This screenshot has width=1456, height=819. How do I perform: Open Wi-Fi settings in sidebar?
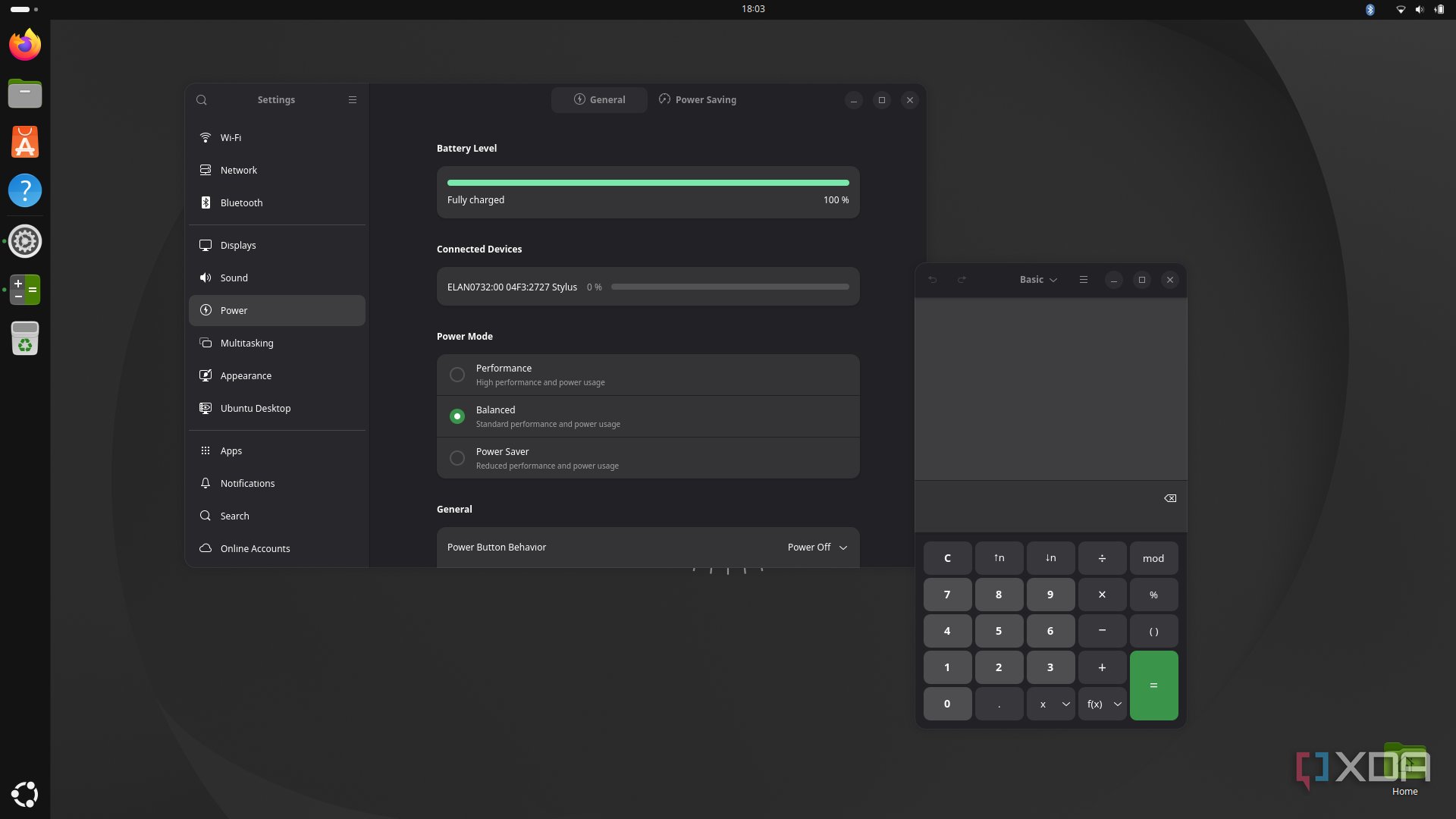click(x=277, y=137)
